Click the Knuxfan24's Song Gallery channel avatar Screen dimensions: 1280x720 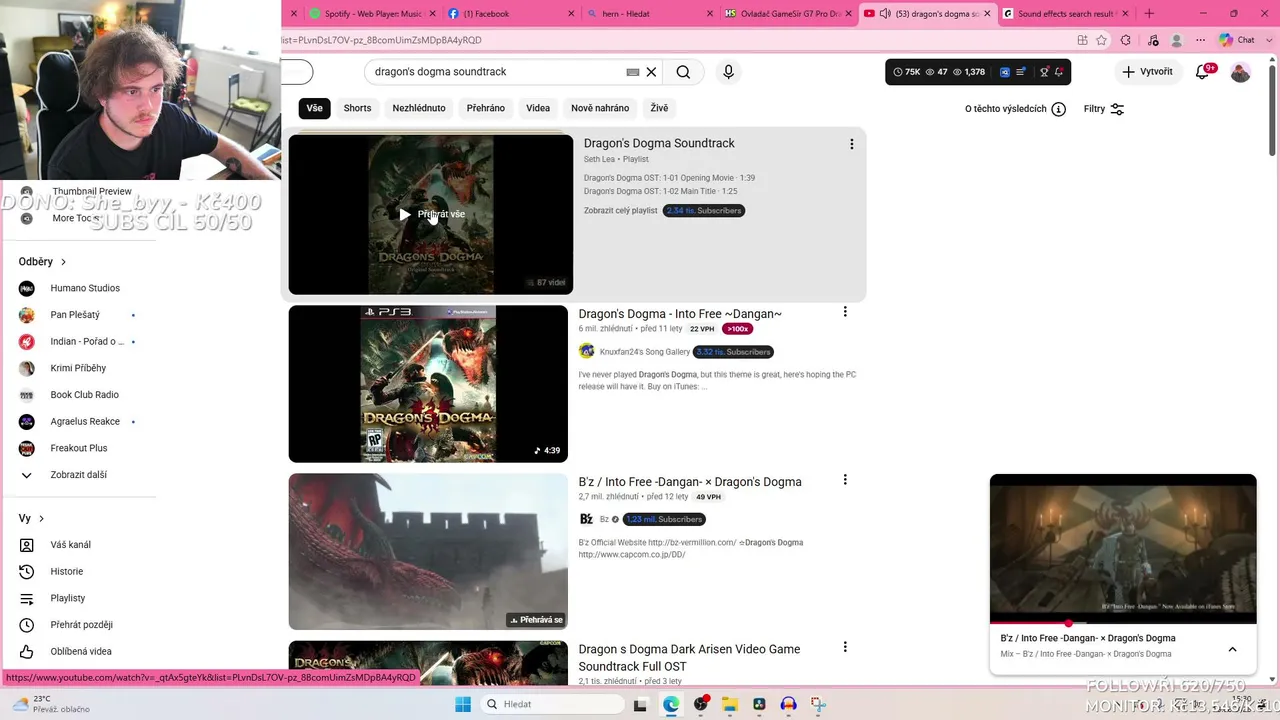[x=587, y=351]
